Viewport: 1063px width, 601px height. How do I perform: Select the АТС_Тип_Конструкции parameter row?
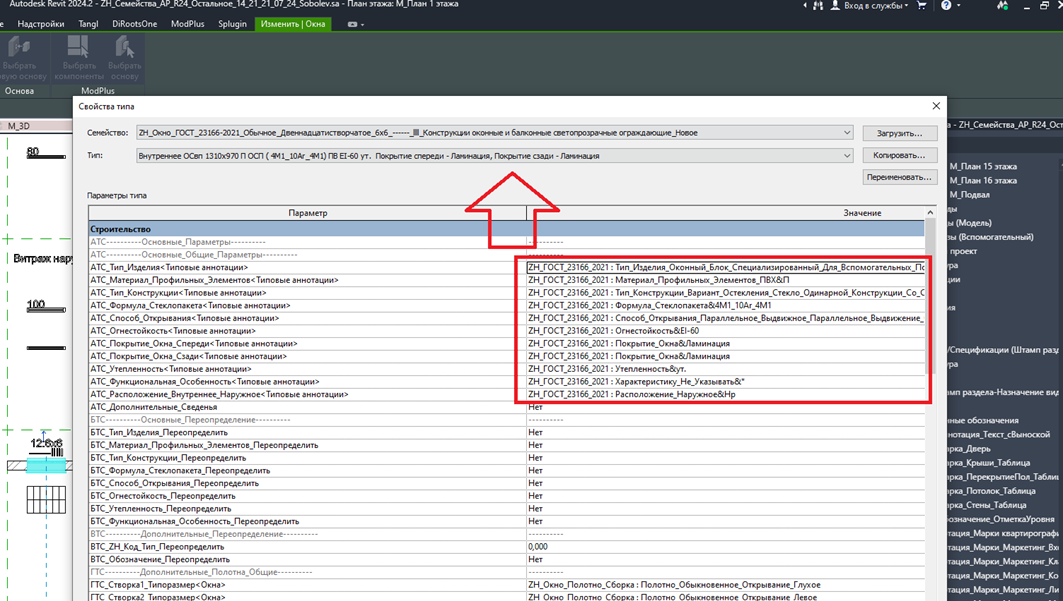(x=506, y=293)
